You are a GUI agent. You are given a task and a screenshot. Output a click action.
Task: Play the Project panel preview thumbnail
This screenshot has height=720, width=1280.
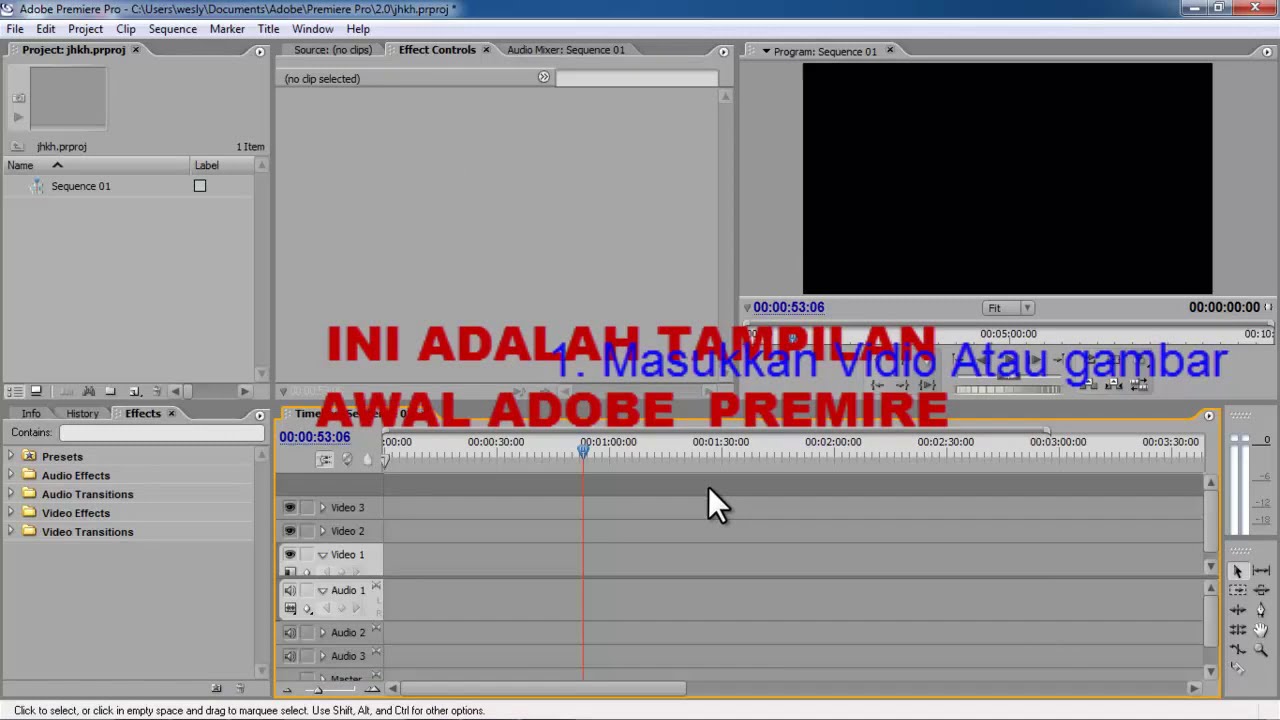click(18, 117)
